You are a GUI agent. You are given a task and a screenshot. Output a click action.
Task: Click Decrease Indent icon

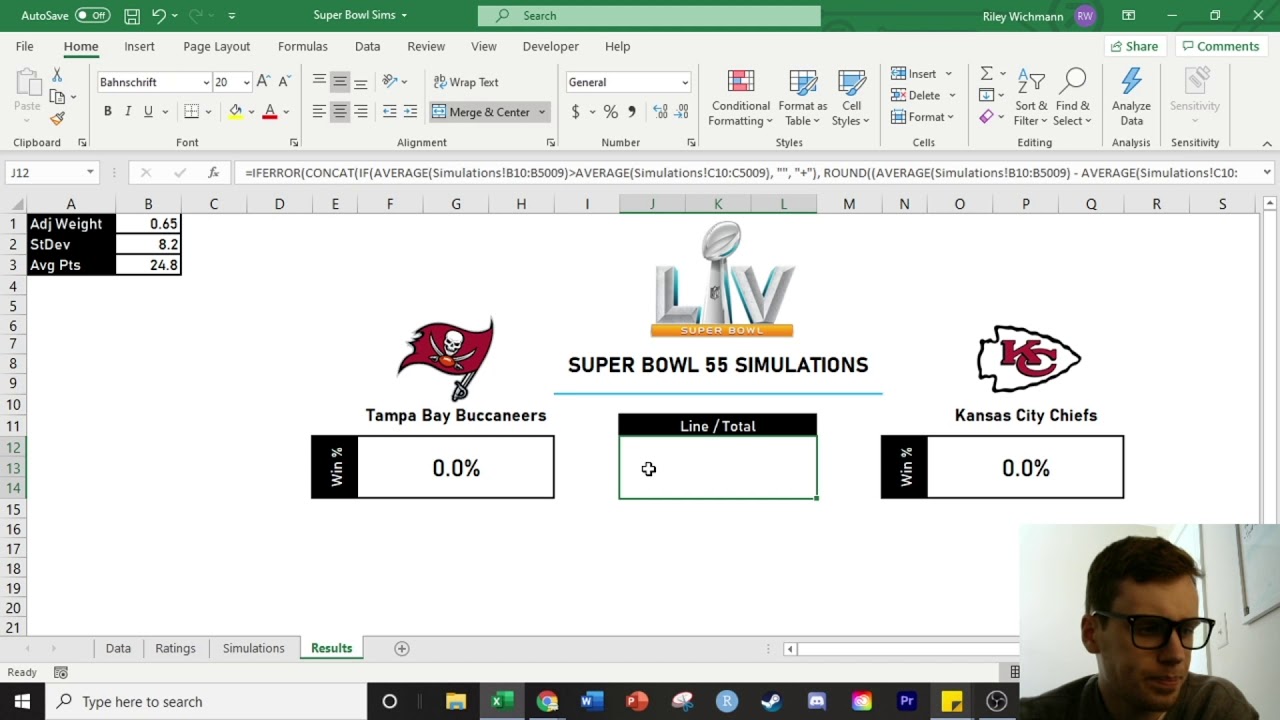pyautogui.click(x=389, y=112)
